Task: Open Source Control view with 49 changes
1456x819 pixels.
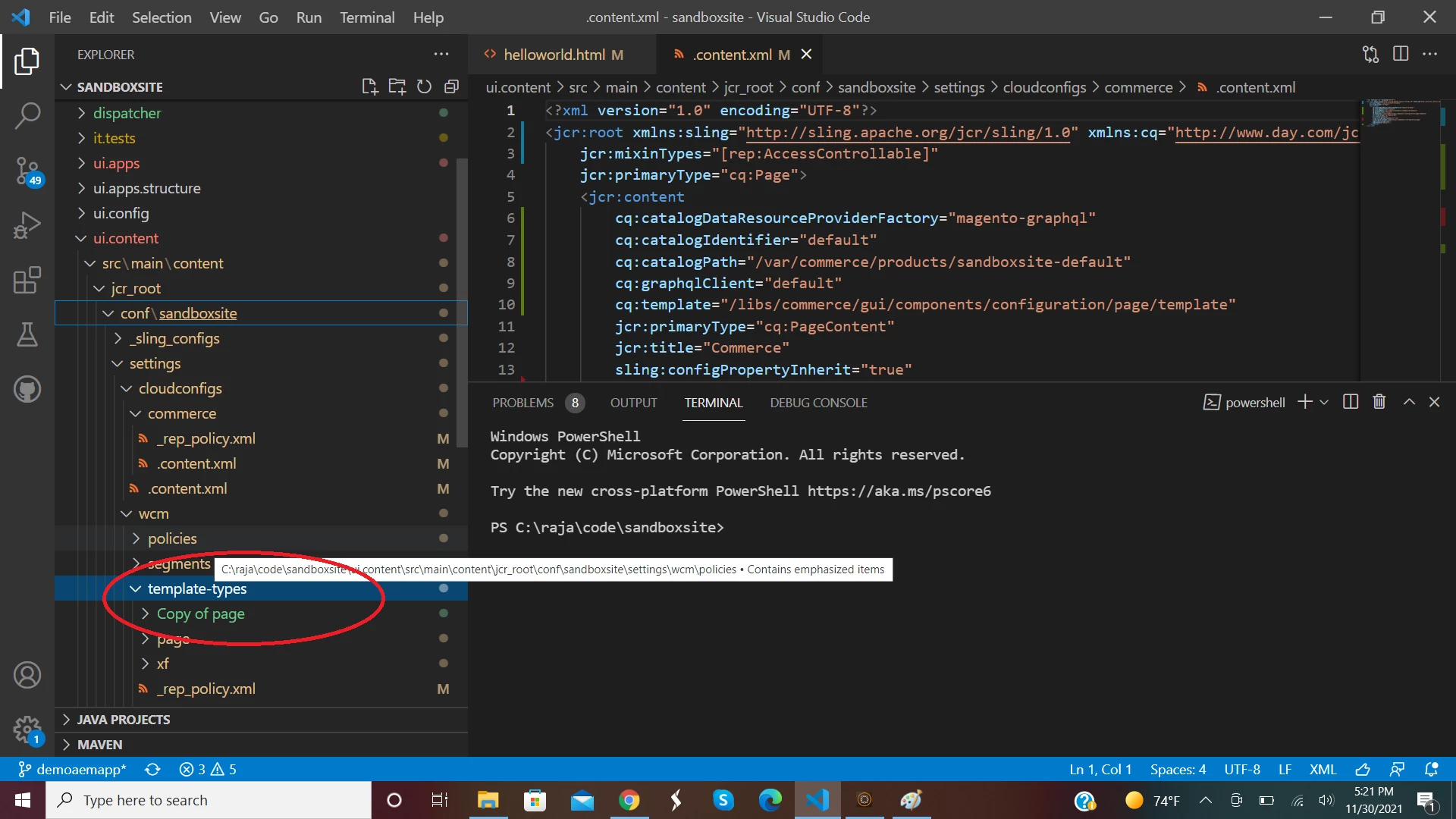Action: 27,171
